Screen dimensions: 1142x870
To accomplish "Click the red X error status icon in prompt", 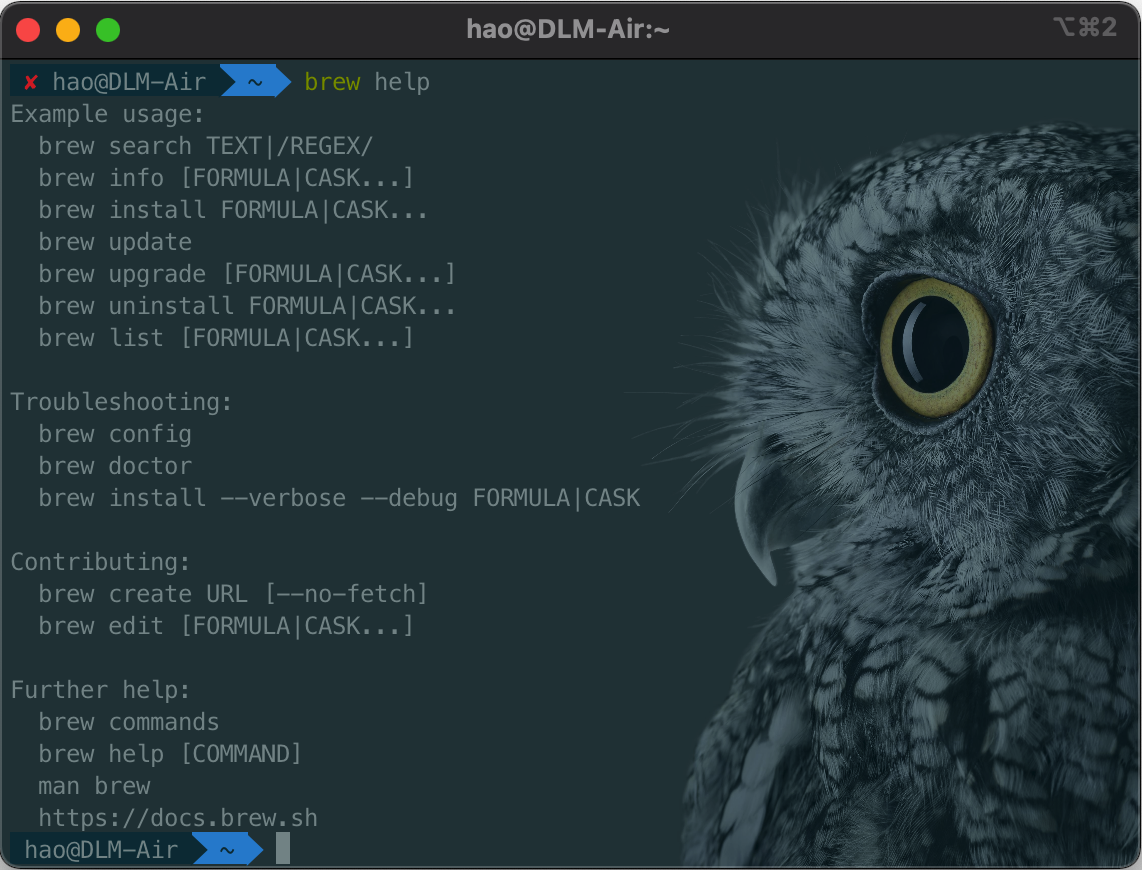I will point(31,82).
